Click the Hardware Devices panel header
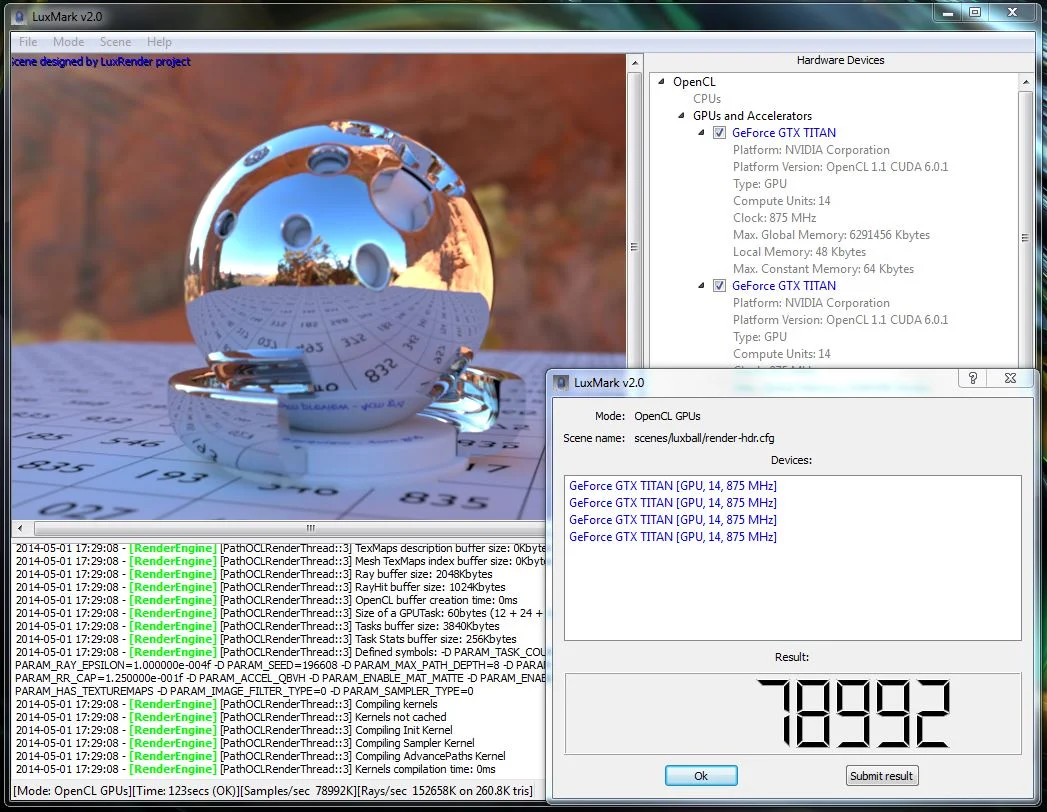 (840, 60)
